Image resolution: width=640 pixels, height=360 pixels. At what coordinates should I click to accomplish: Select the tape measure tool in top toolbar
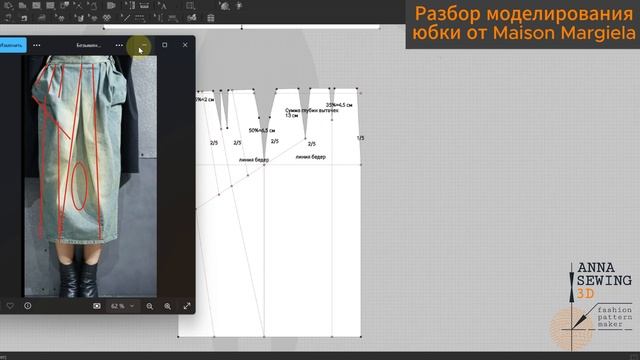pyautogui.click(x=144, y=6)
